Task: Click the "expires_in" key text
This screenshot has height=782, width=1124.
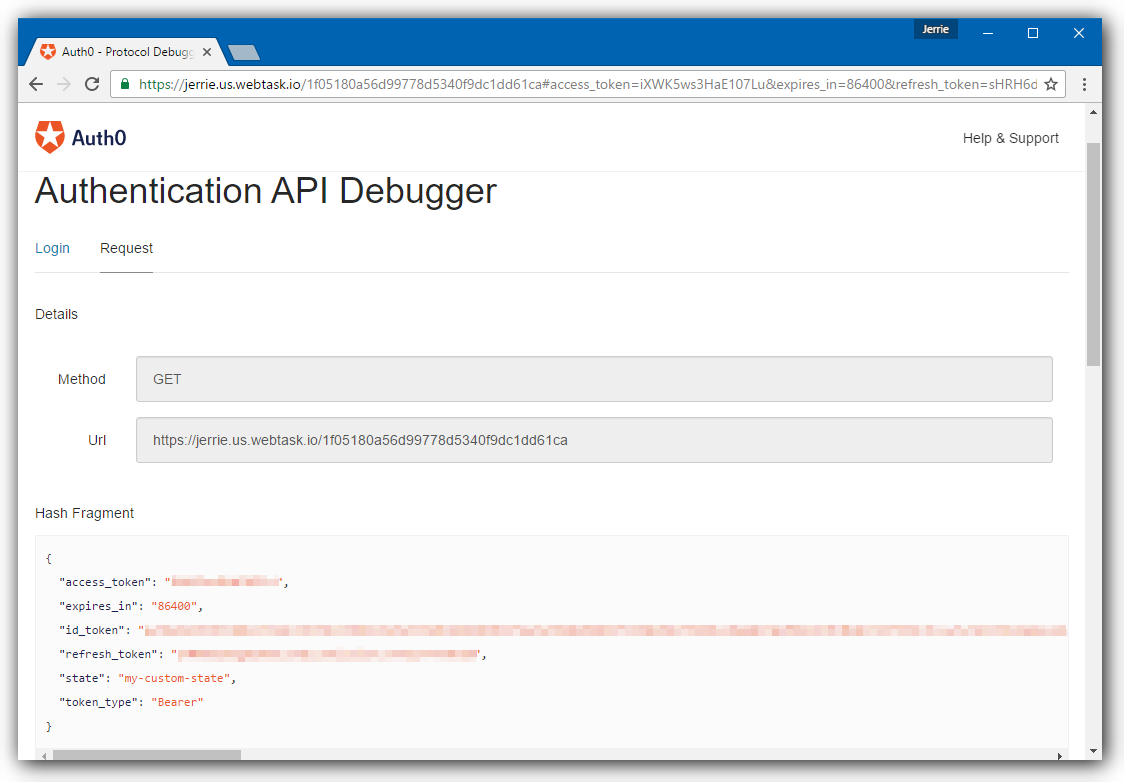Action: click(99, 606)
